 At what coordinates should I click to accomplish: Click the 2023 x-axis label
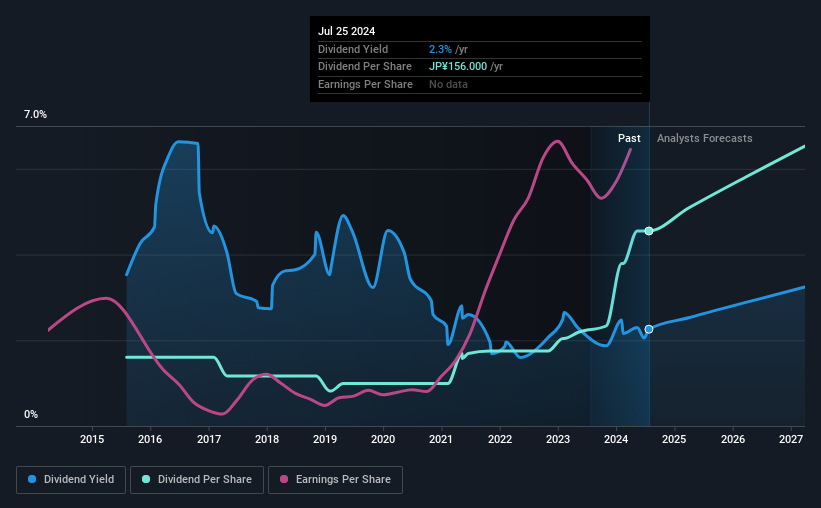click(558, 439)
